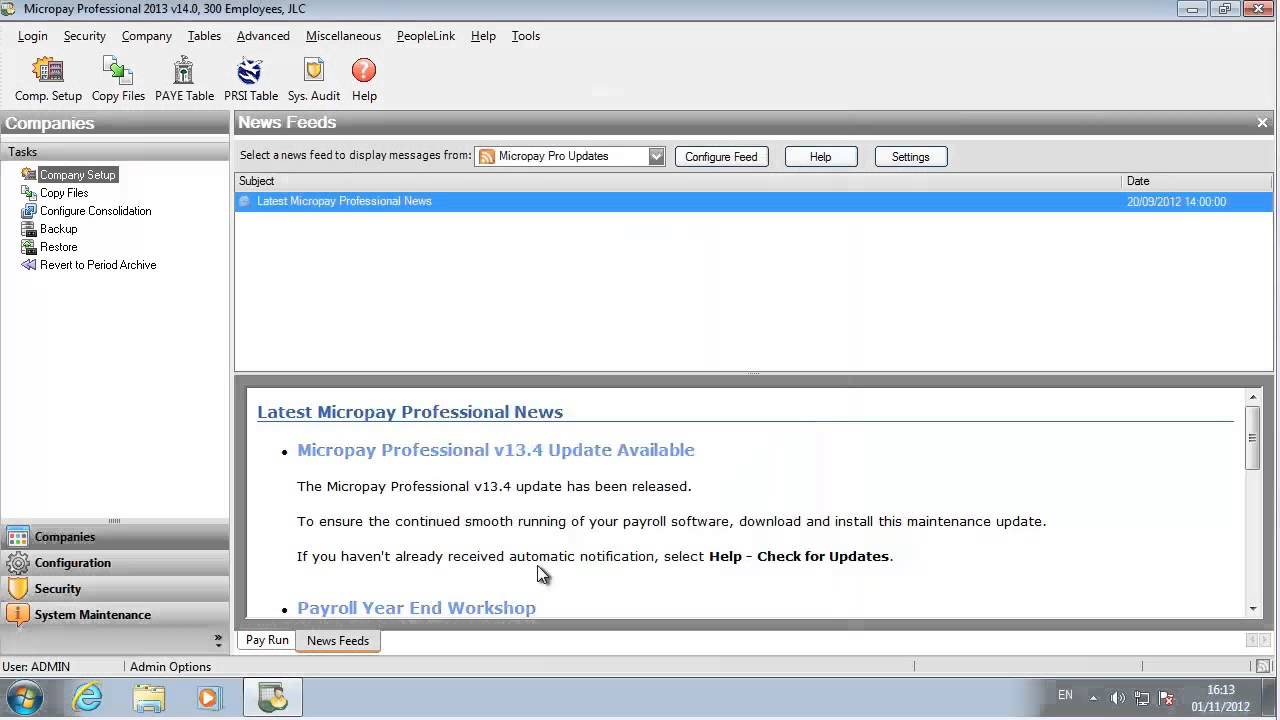Choose Configure Consolidation task

pyautogui.click(x=95, y=211)
